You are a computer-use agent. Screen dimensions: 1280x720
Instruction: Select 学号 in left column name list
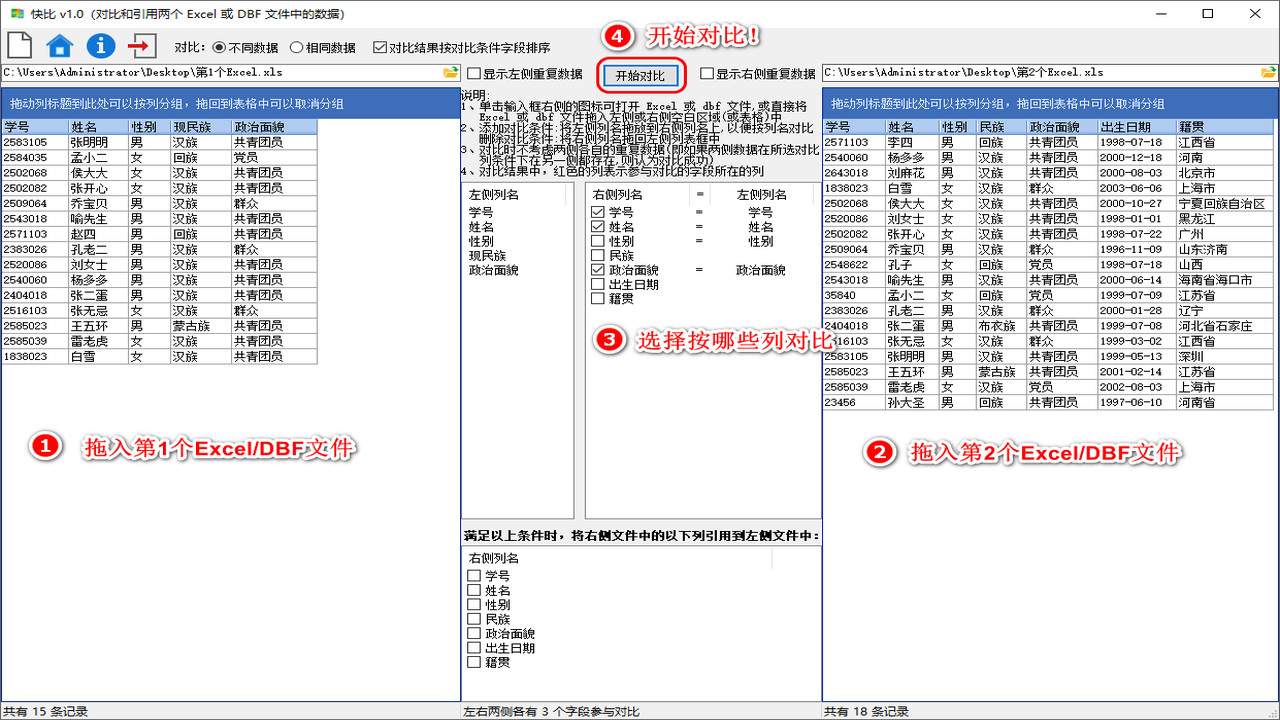481,212
